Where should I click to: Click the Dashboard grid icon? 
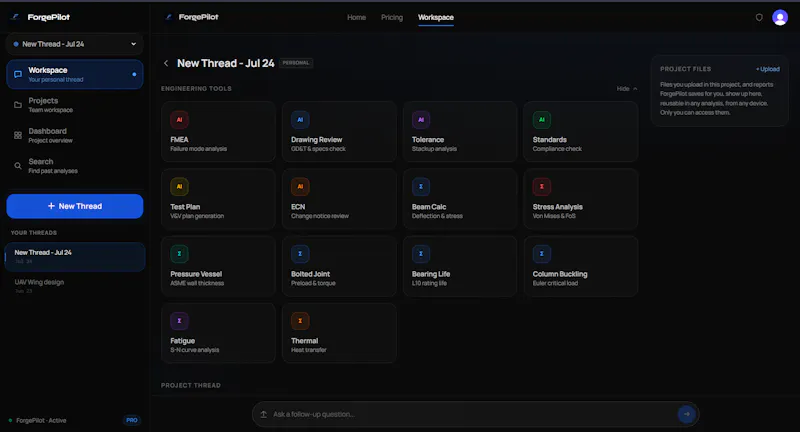point(18,135)
